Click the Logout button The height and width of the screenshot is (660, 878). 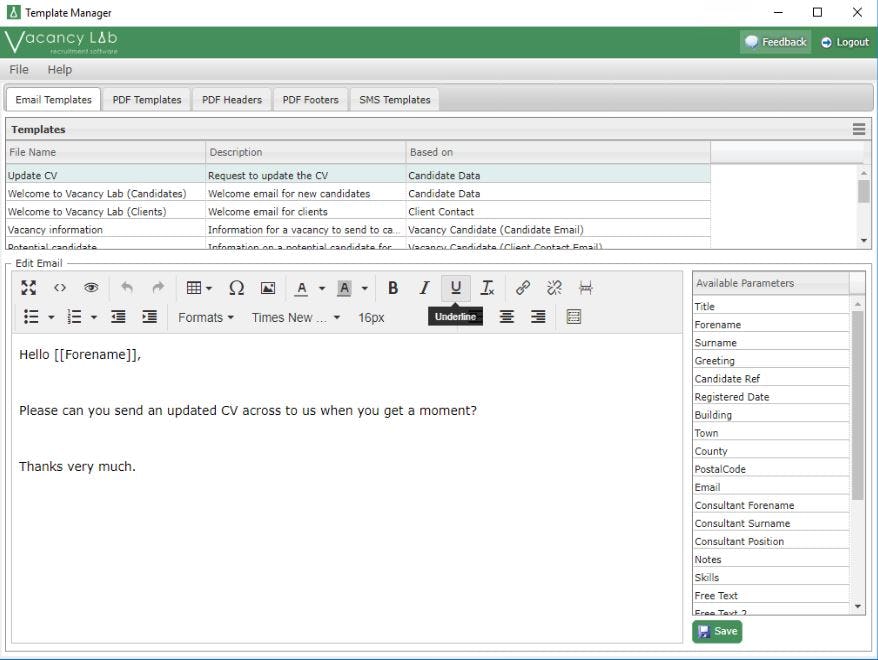click(845, 41)
